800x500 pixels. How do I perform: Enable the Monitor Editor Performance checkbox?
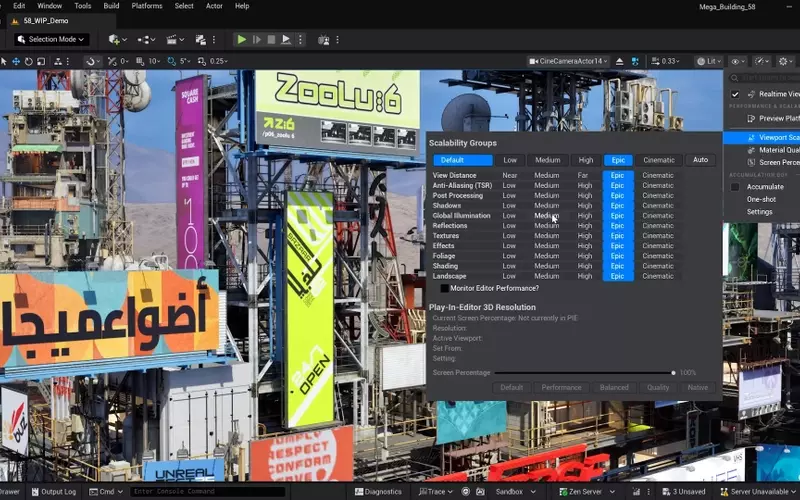[444, 288]
